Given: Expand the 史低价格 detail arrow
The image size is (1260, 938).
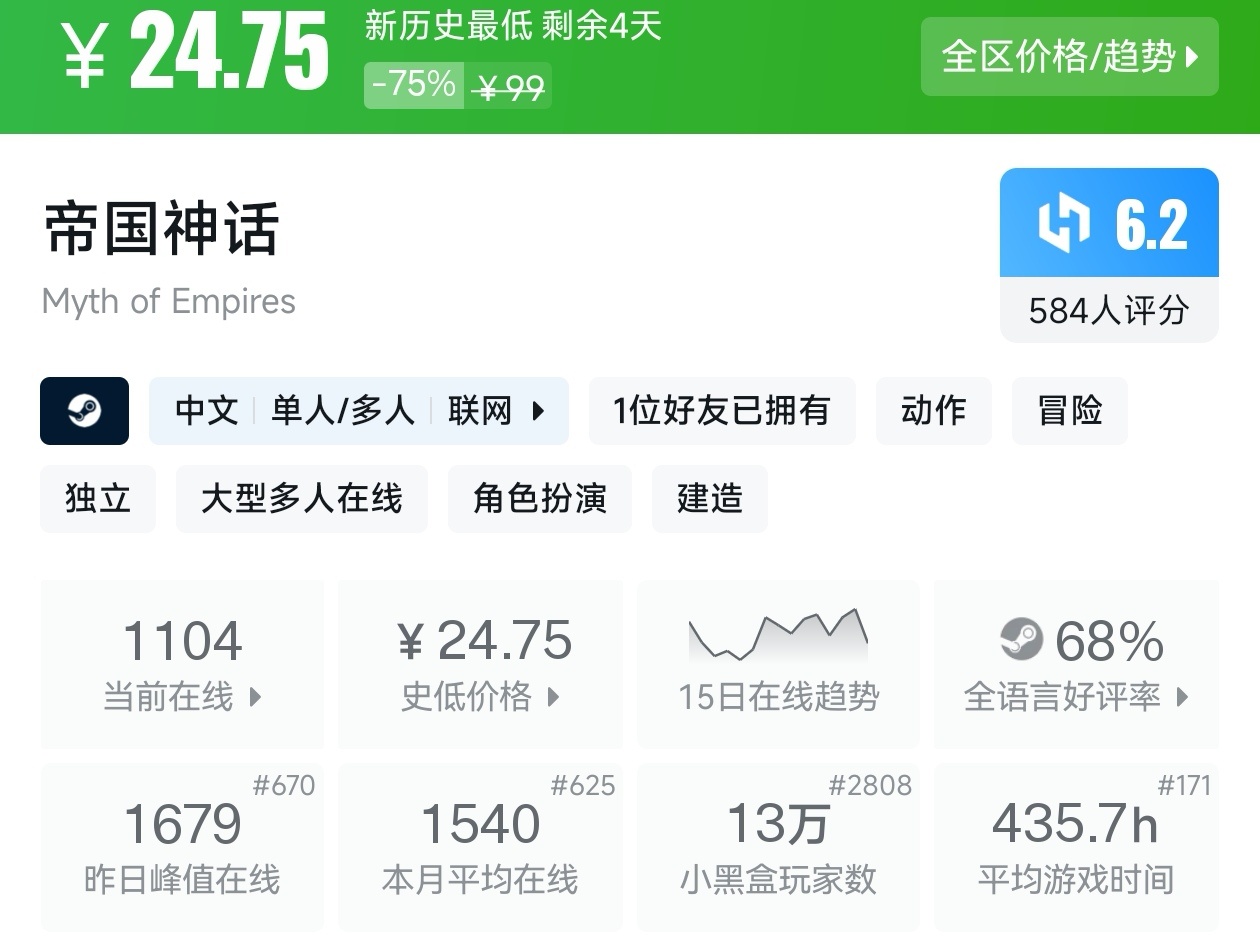Looking at the screenshot, I should point(553,697).
